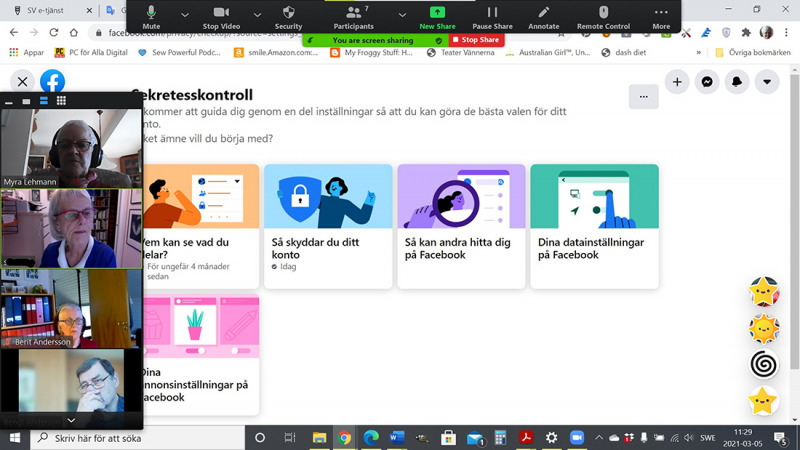Select Myra Lehmann video tile
The height and width of the screenshot is (450, 800).
click(x=71, y=148)
